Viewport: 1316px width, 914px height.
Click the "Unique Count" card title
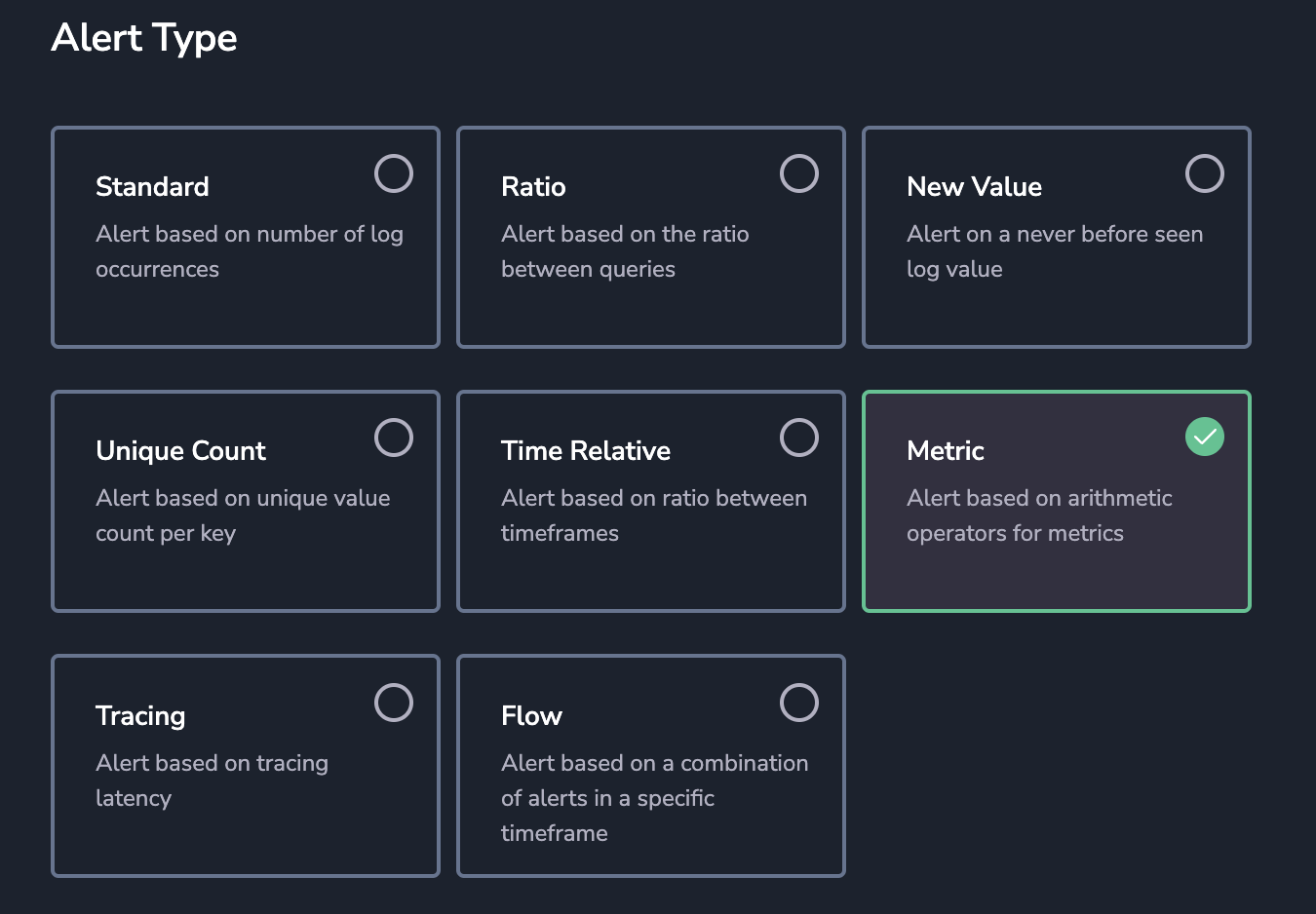pyautogui.click(x=180, y=451)
